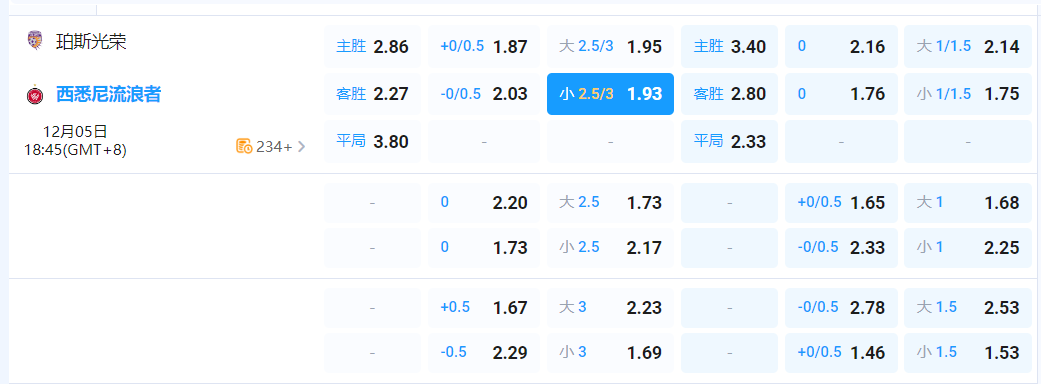Choose 小 1/1.5 at 1.75

[968, 94]
